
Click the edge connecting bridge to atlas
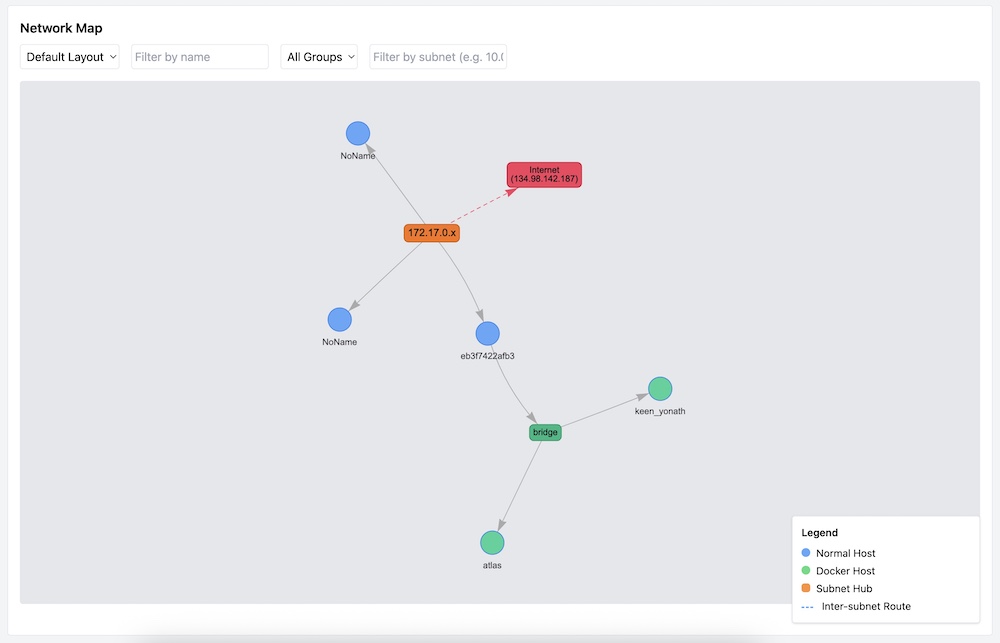pyautogui.click(x=520, y=485)
